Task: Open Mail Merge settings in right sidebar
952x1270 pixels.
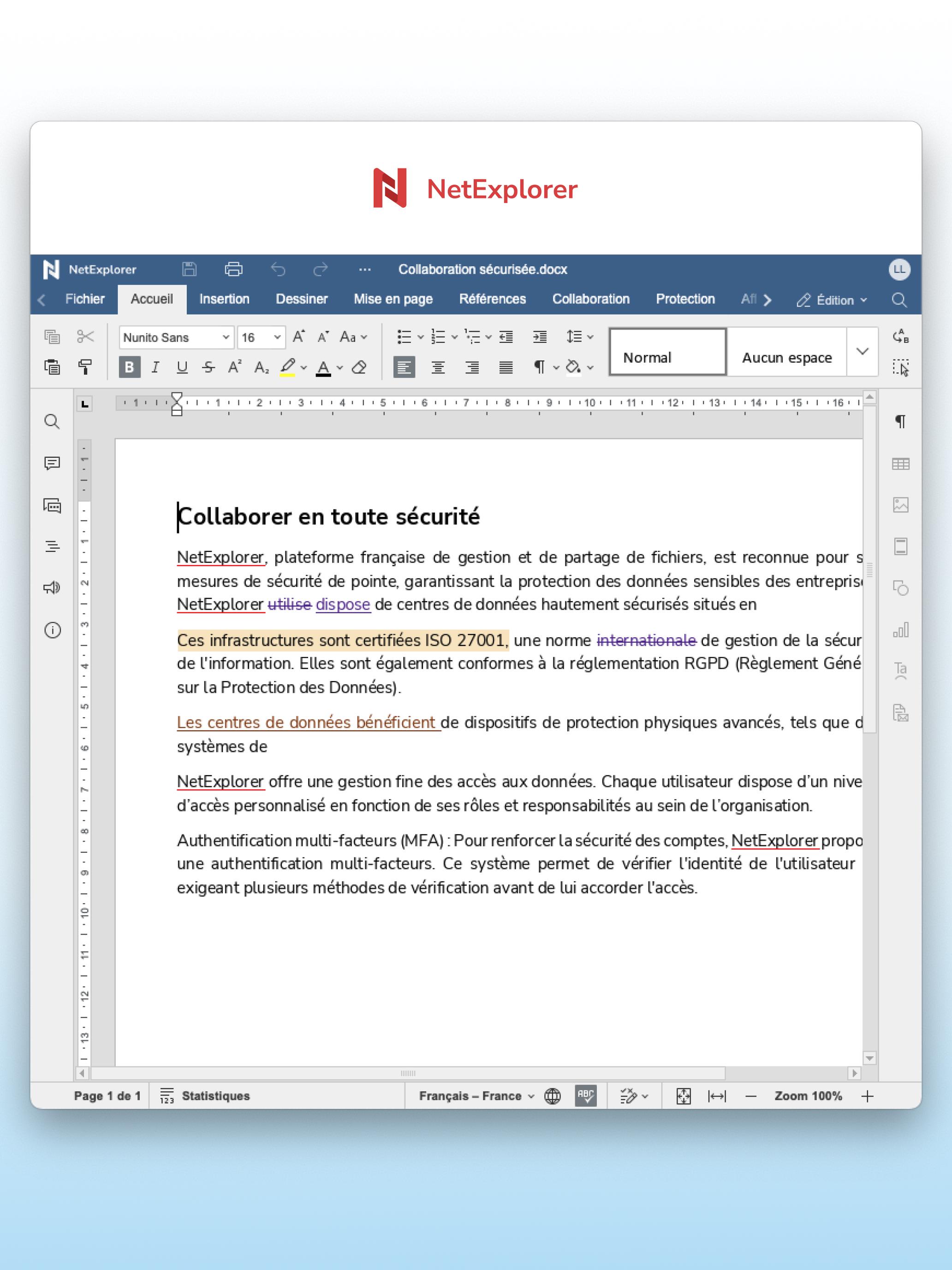Action: (900, 713)
